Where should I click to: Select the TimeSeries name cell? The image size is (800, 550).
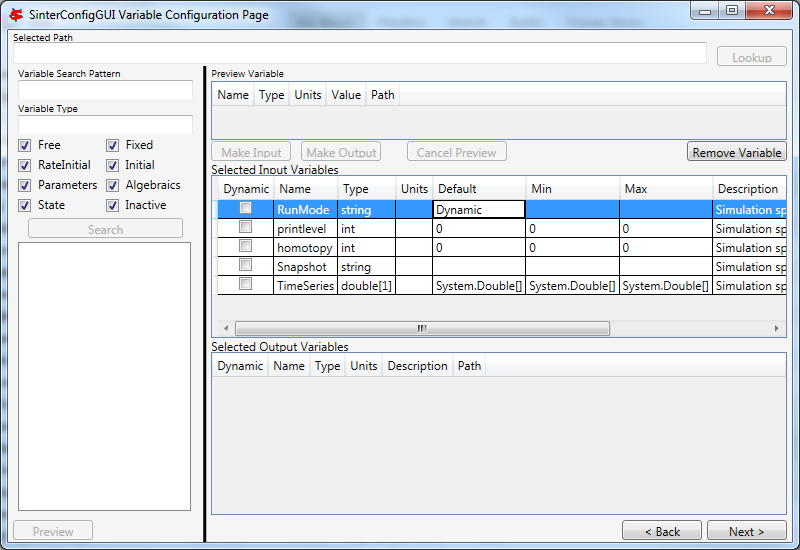pos(305,286)
